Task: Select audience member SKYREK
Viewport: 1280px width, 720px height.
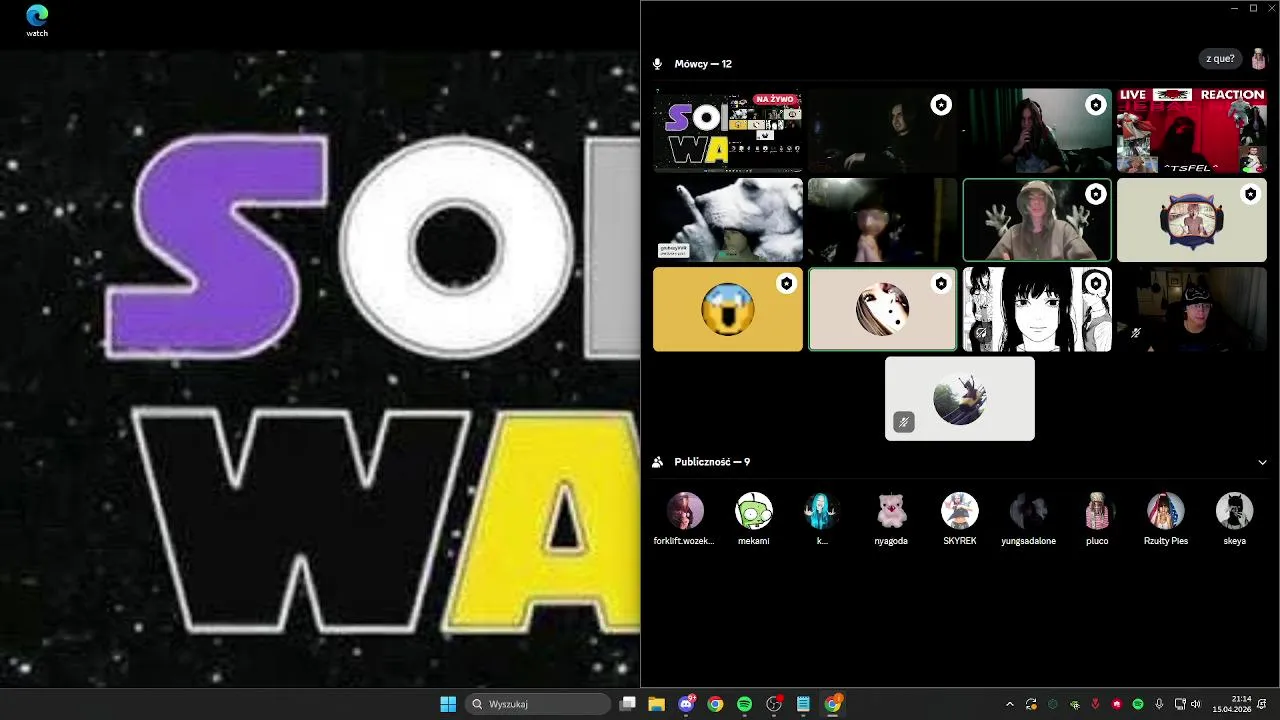Action: 960,519
